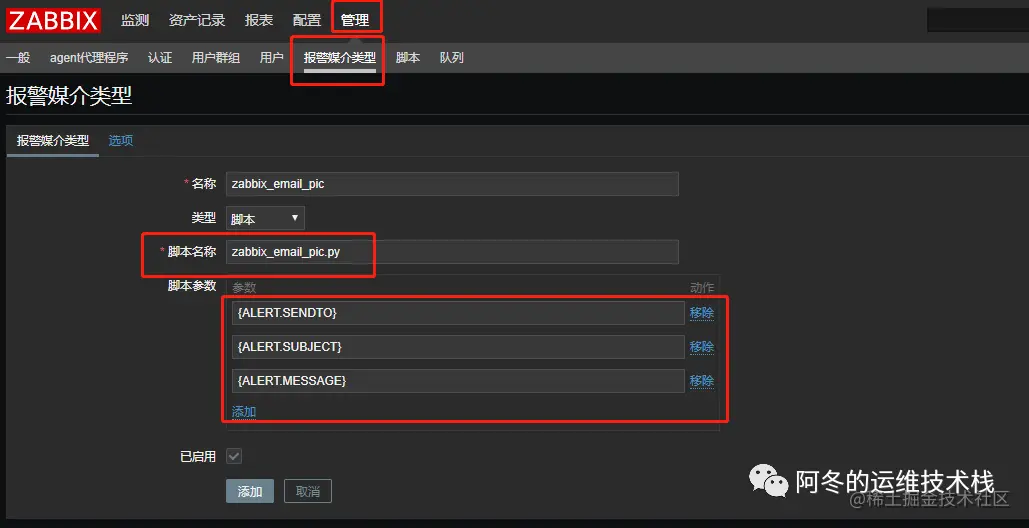Click the 脚本参数 label
The height and width of the screenshot is (528, 1029).
(192, 286)
